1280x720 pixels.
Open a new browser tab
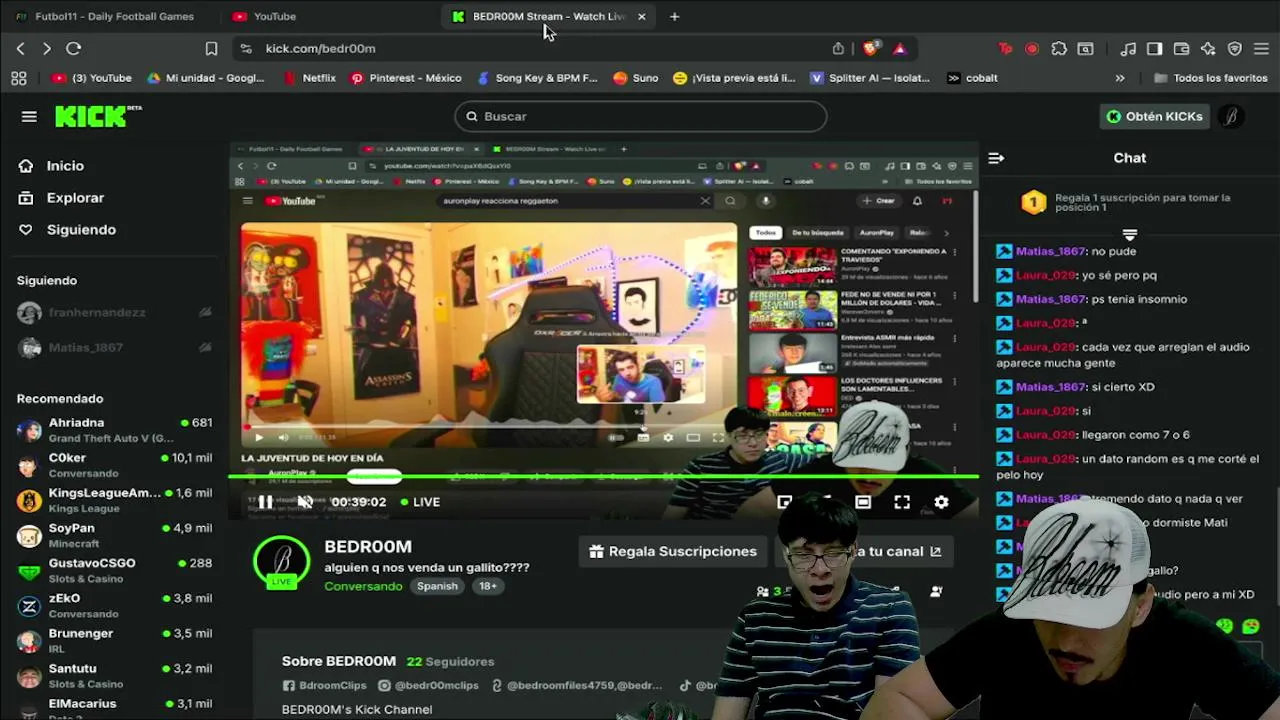click(x=674, y=16)
